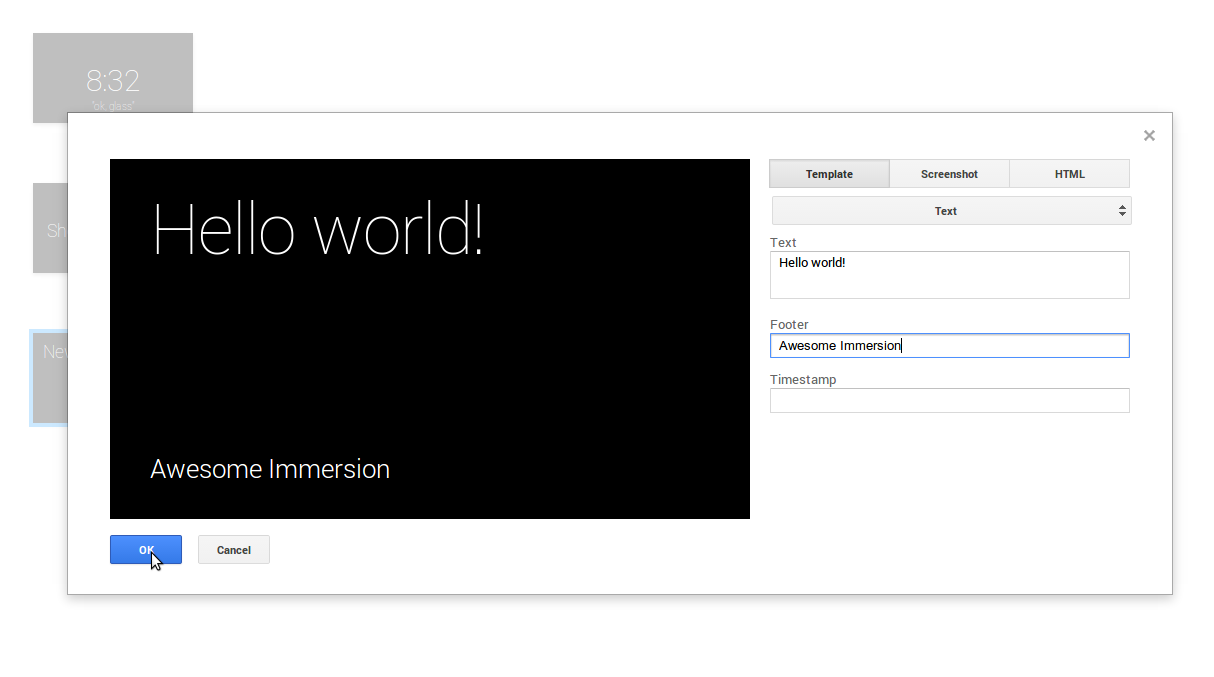Switch to the Screenshot tab
This screenshot has width=1214, height=677.
(949, 174)
